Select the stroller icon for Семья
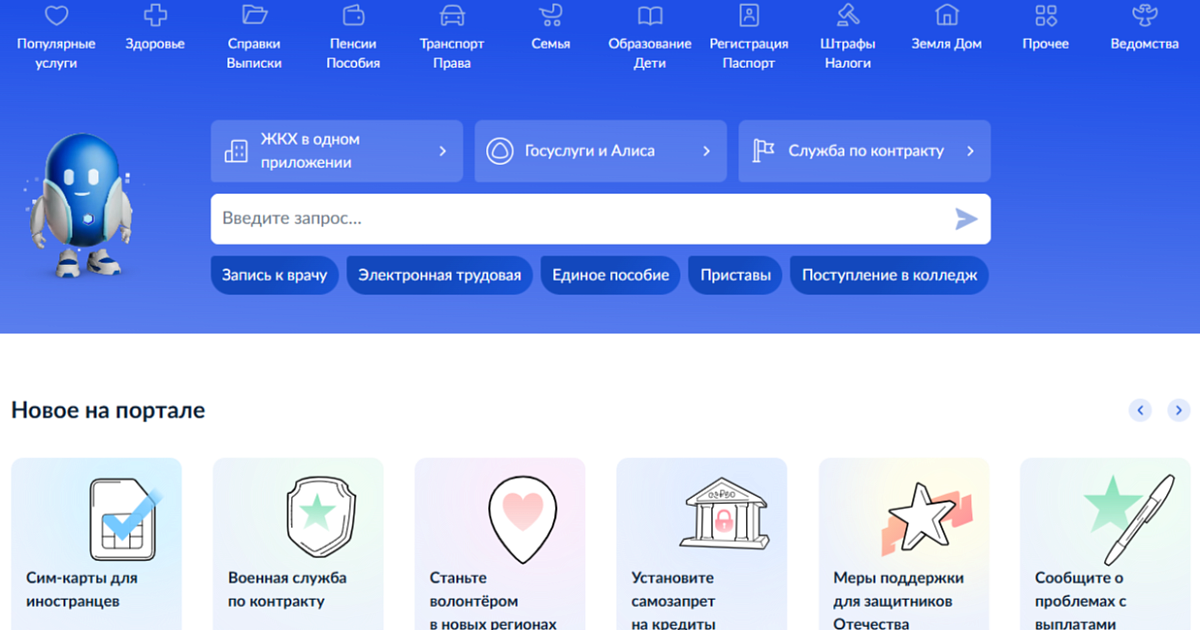Viewport: 1200px width, 630px height. pos(551,15)
